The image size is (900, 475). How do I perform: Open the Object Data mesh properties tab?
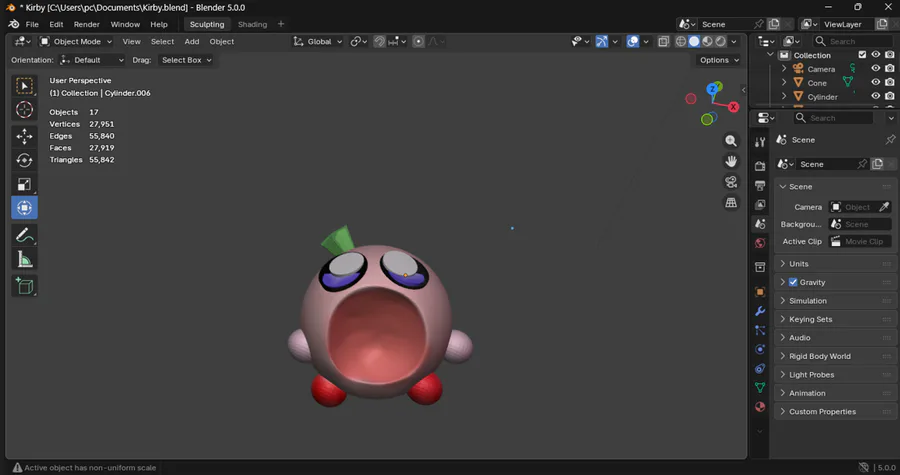[760, 387]
